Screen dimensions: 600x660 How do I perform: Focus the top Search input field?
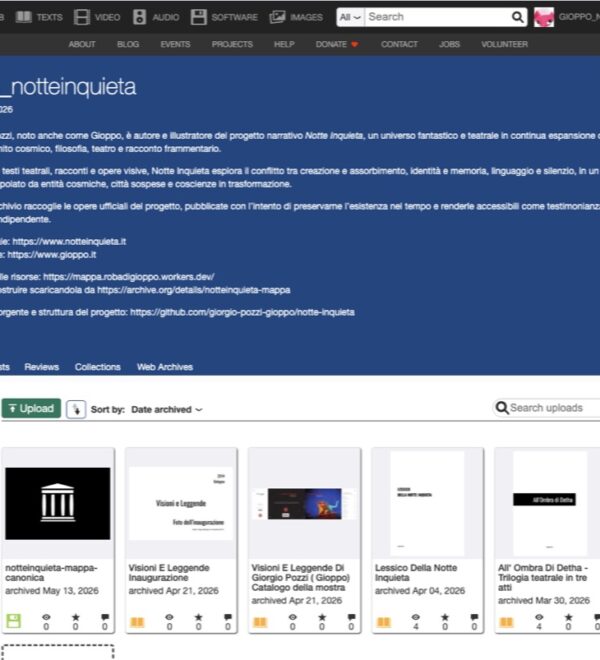(x=438, y=17)
